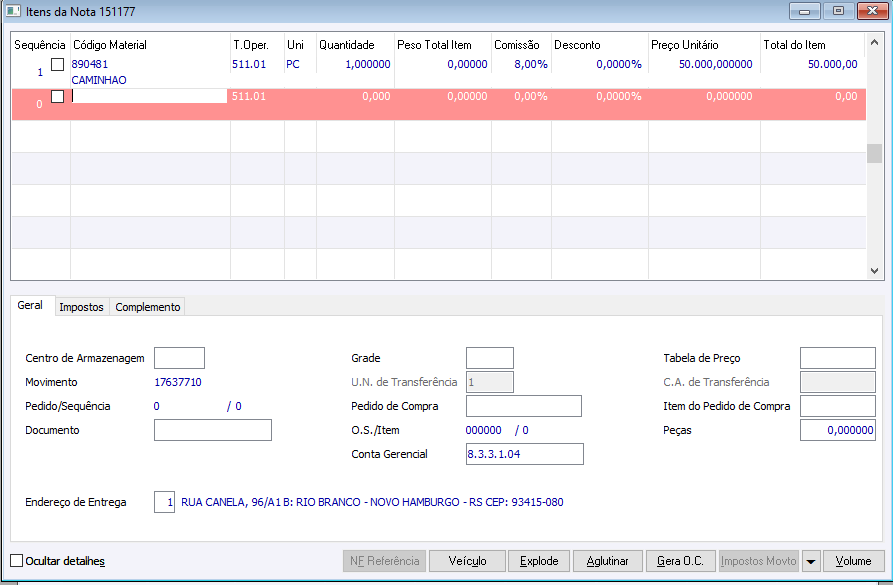Screen dimensions: 893x585
Task: Click the Centro de Armazenagem field
Action: [x=179, y=358]
